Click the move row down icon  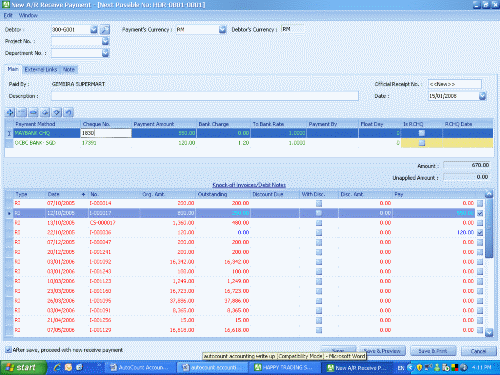tap(57, 112)
